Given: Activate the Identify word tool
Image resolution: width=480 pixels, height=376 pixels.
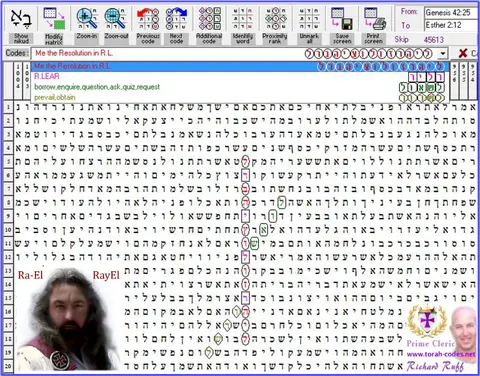Looking at the screenshot, I should [243, 18].
